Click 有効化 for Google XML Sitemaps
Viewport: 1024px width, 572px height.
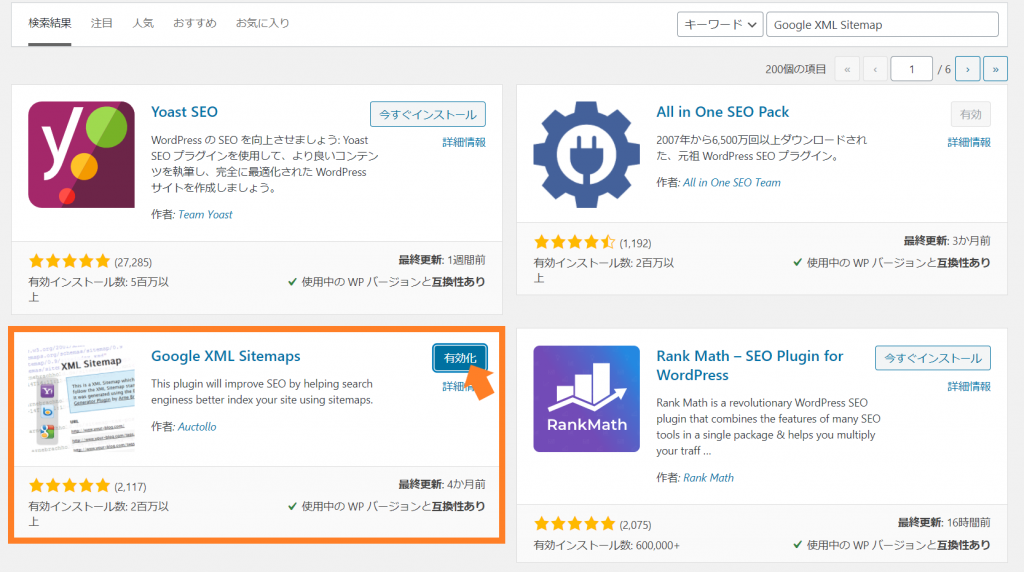(x=460, y=358)
